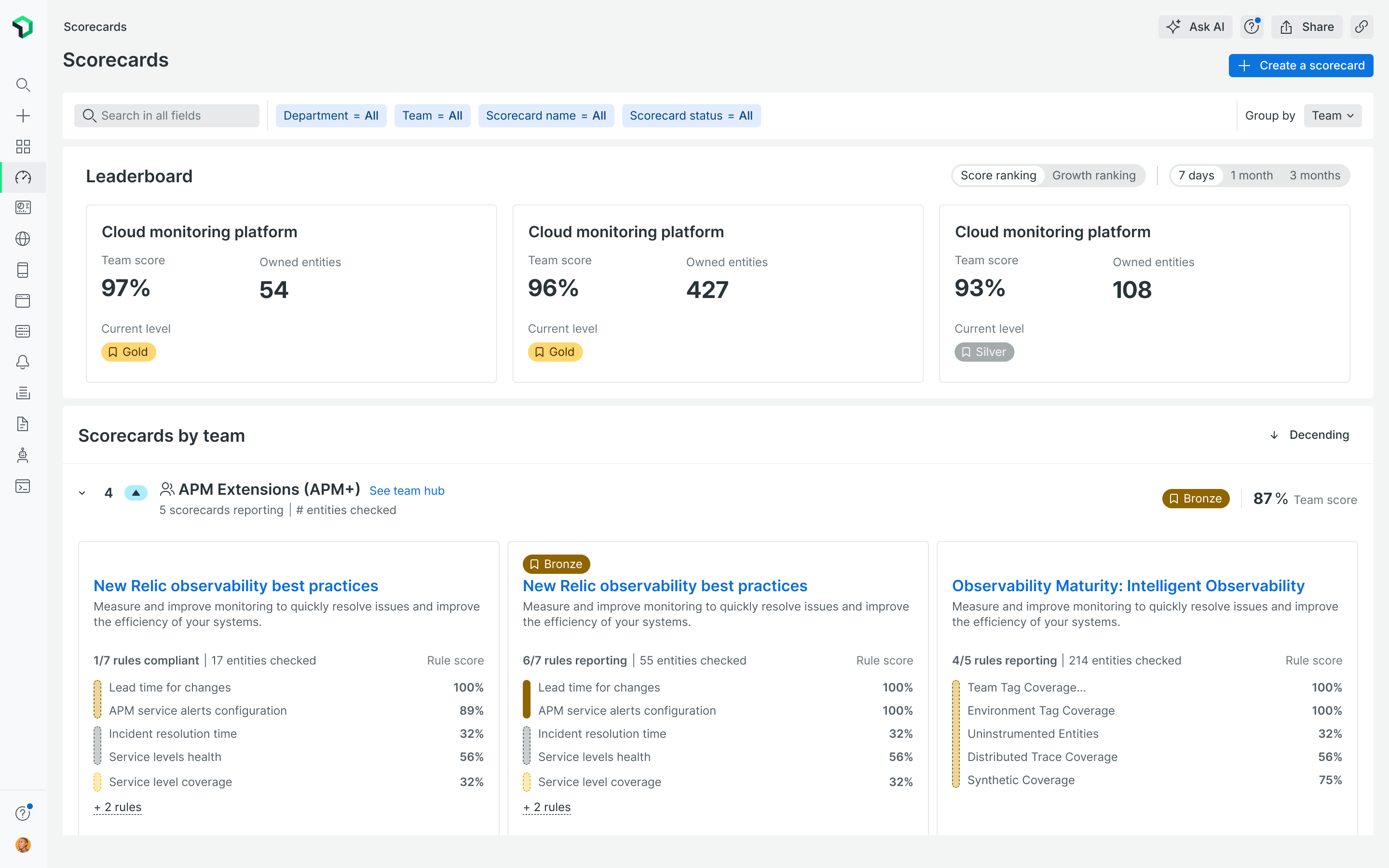Expand + 2 rules in the 6/7 rules reporting card
Viewport: 1389px width, 868px height.
[547, 807]
